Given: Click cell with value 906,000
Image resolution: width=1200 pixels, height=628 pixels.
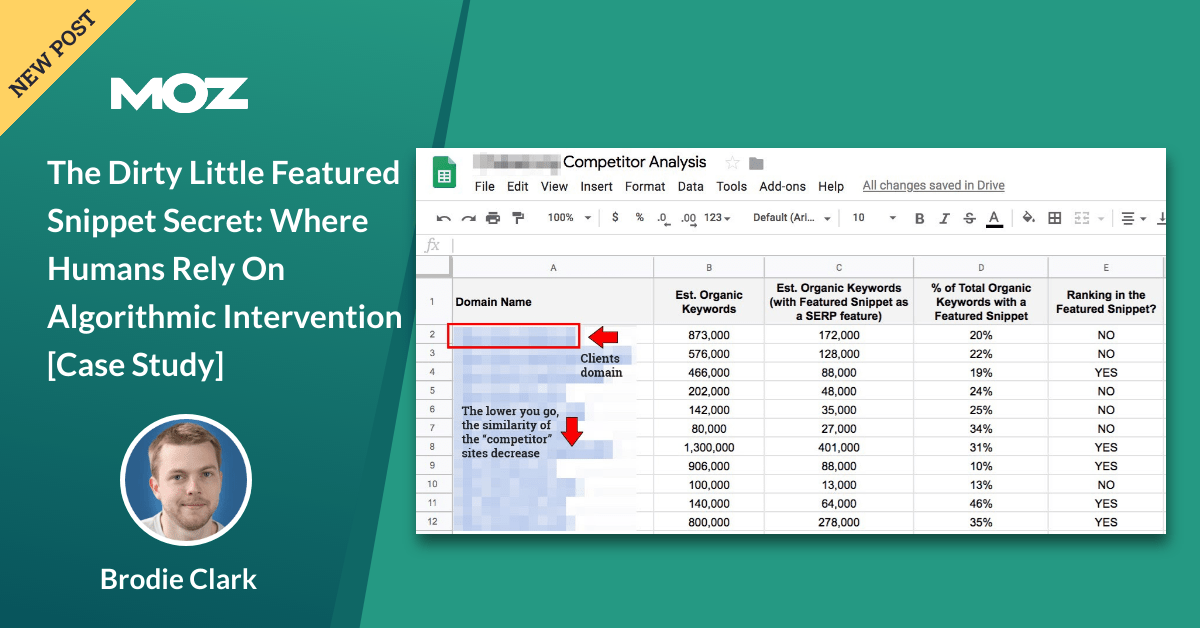Looking at the screenshot, I should click(x=709, y=466).
